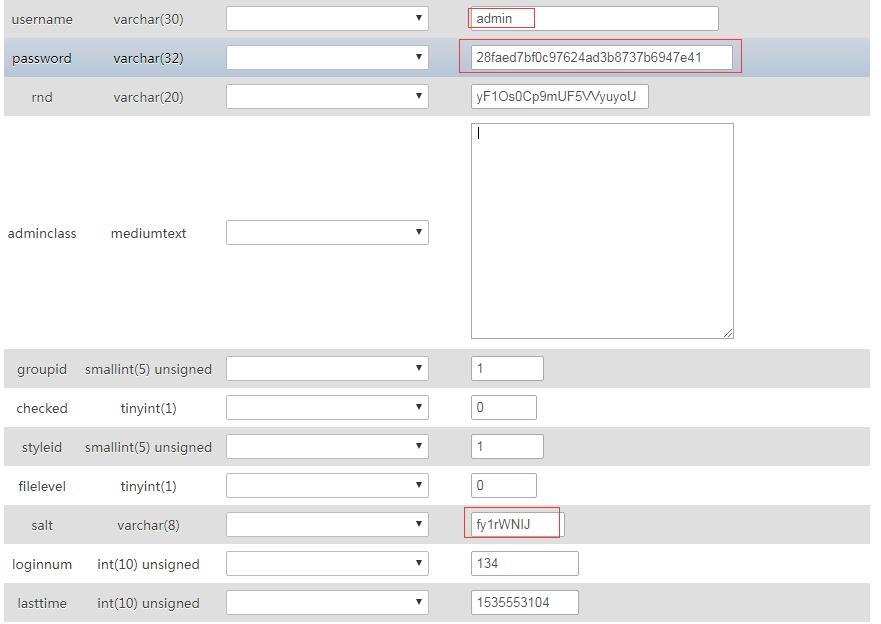
Task: Open the salt row function dropdown
Action: click(327, 524)
